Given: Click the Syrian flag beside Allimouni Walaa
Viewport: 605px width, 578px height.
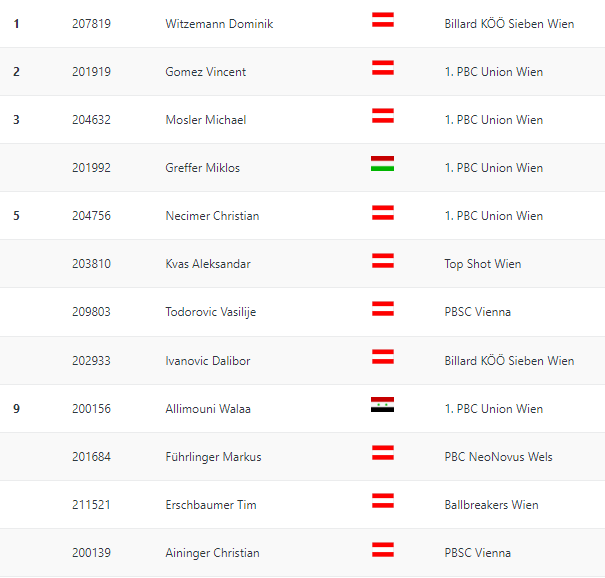Looking at the screenshot, I should pos(382,404).
